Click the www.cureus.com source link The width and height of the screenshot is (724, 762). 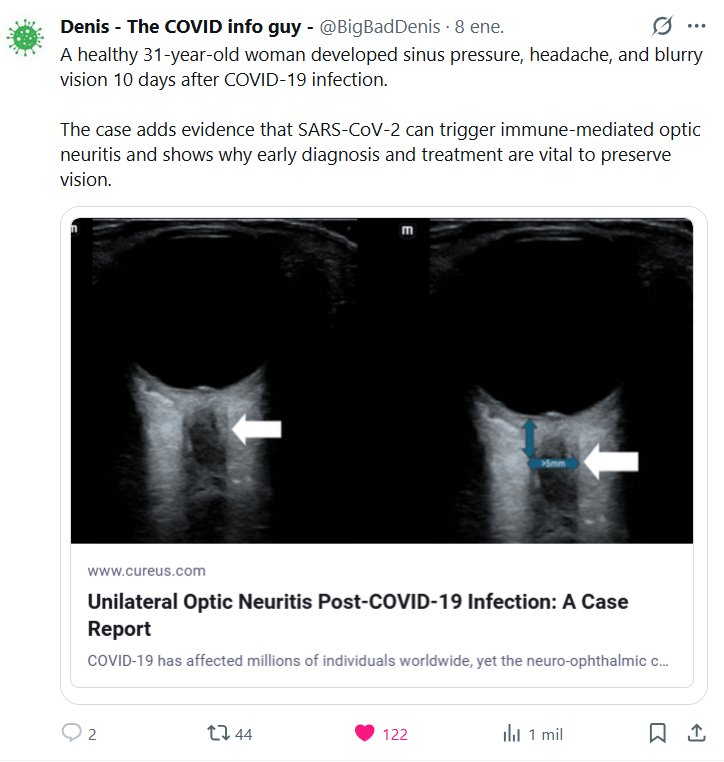click(x=146, y=571)
